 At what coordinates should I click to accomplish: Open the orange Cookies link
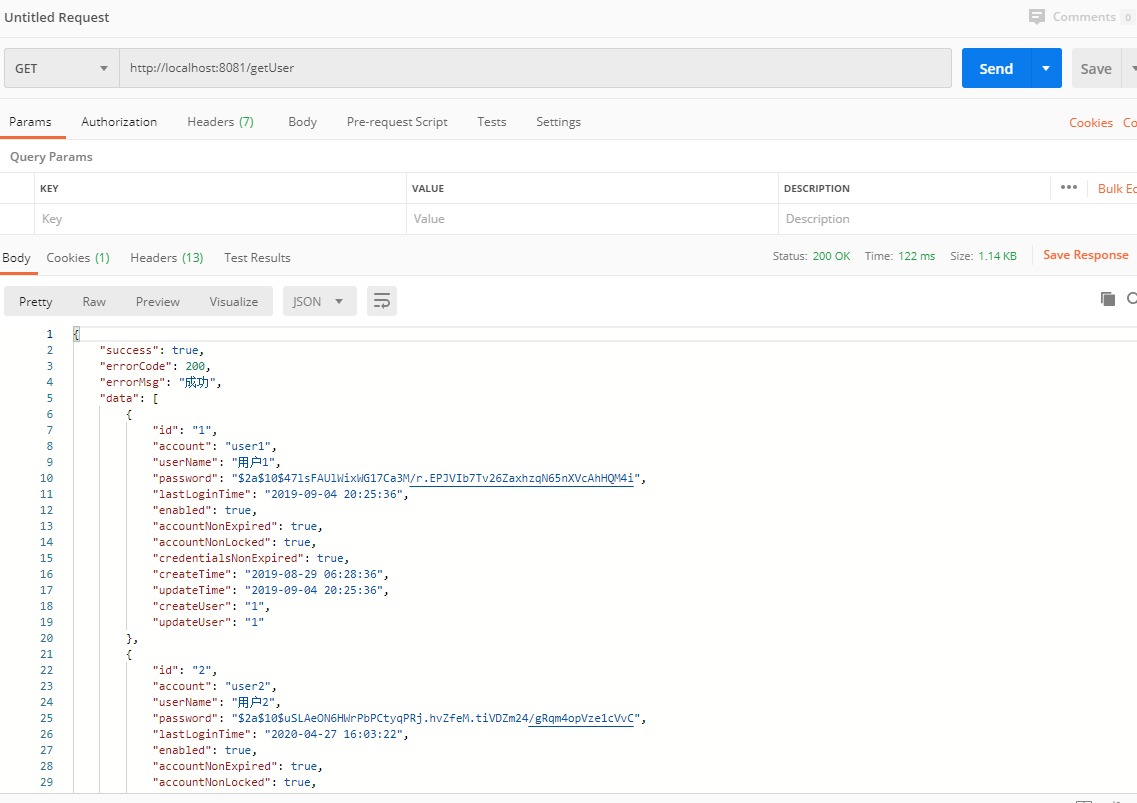click(1090, 123)
